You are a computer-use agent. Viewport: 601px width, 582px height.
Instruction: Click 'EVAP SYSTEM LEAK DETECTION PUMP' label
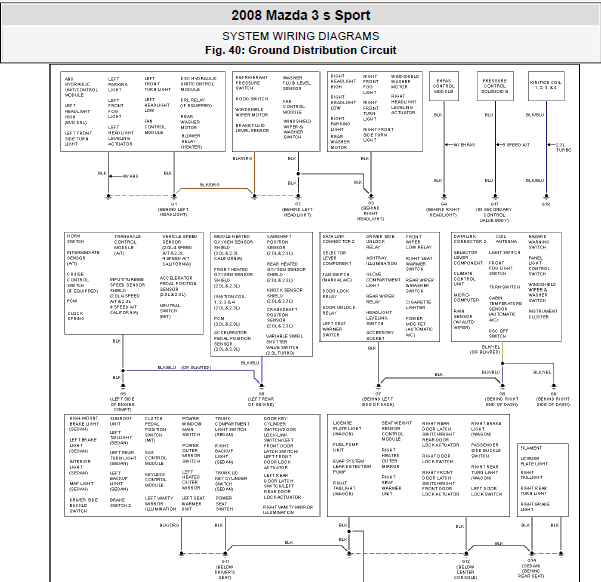click(352, 466)
